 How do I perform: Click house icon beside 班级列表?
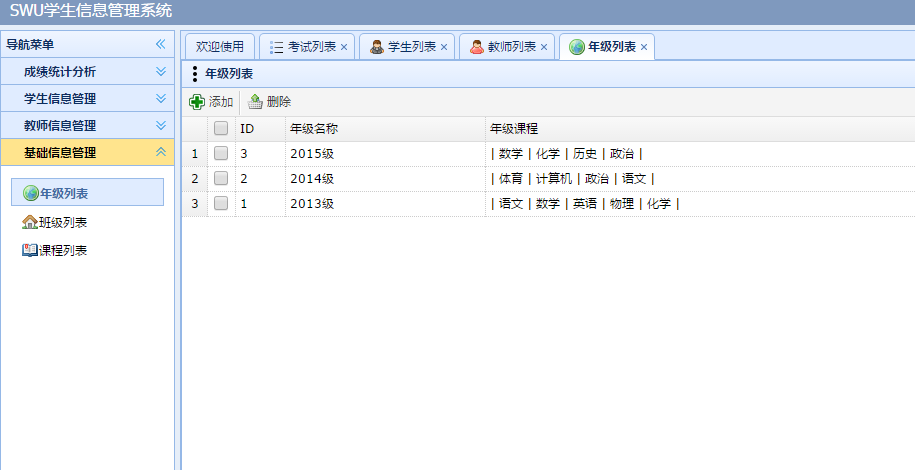pyautogui.click(x=30, y=222)
